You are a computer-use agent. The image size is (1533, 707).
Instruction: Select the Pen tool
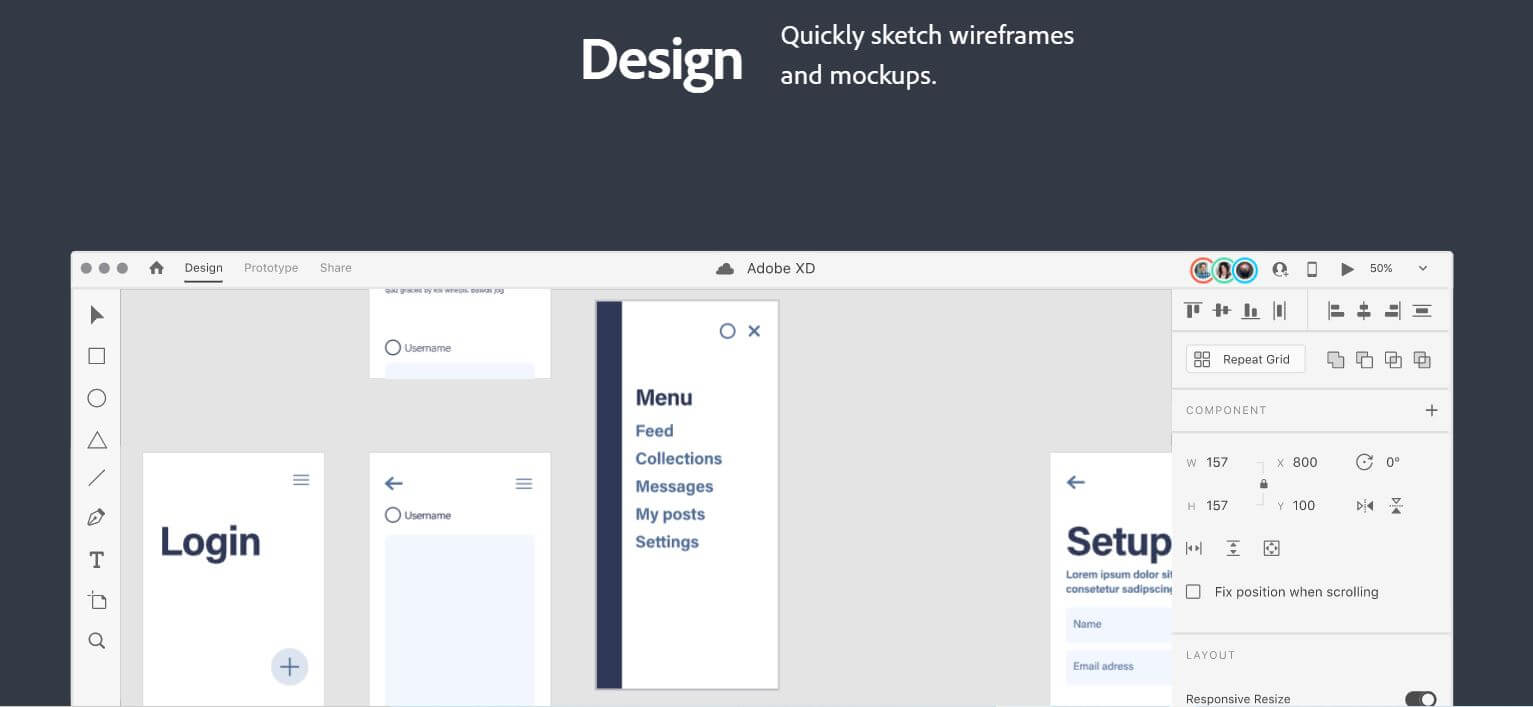tap(96, 517)
